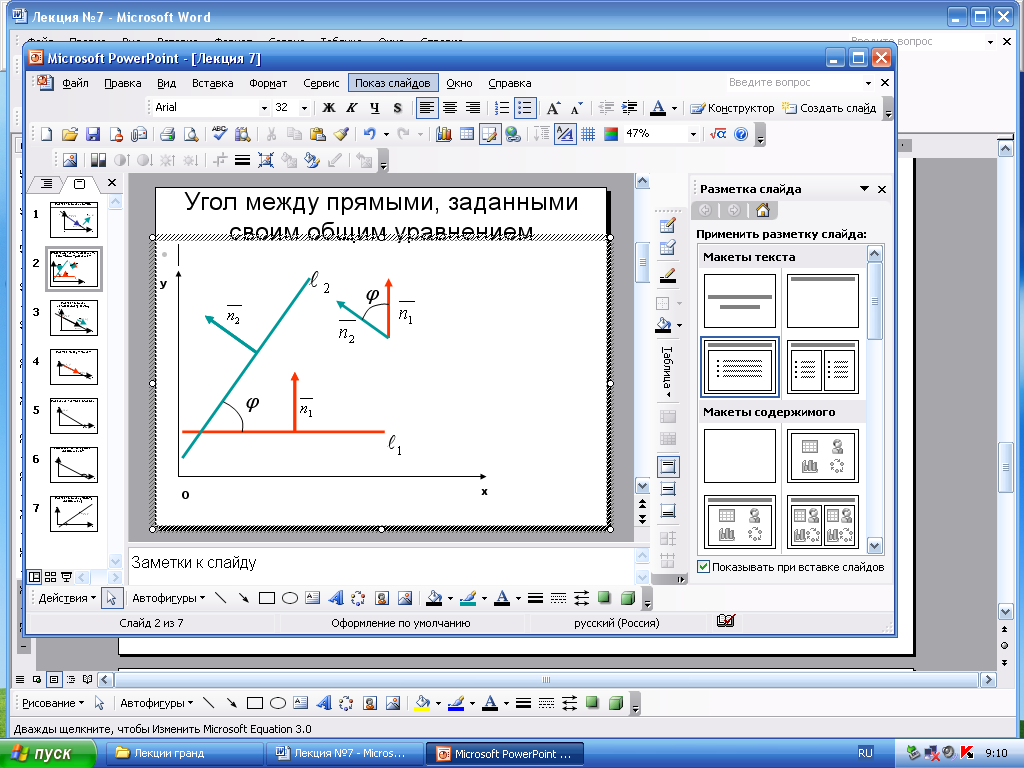The height and width of the screenshot is (768, 1024).
Task: Open font color dropdown arrow
Action: (x=674, y=108)
